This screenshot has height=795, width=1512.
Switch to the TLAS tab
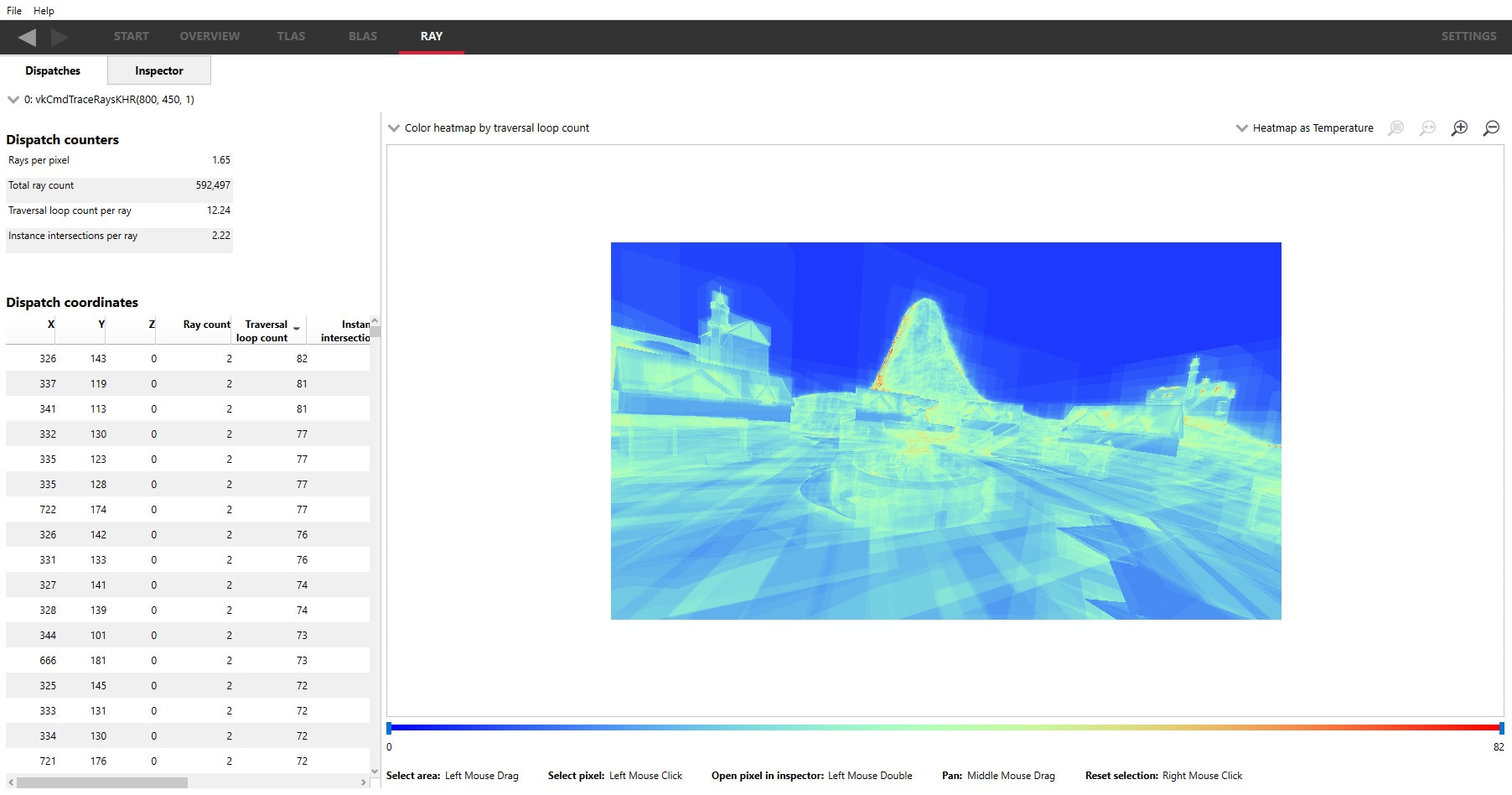291,37
